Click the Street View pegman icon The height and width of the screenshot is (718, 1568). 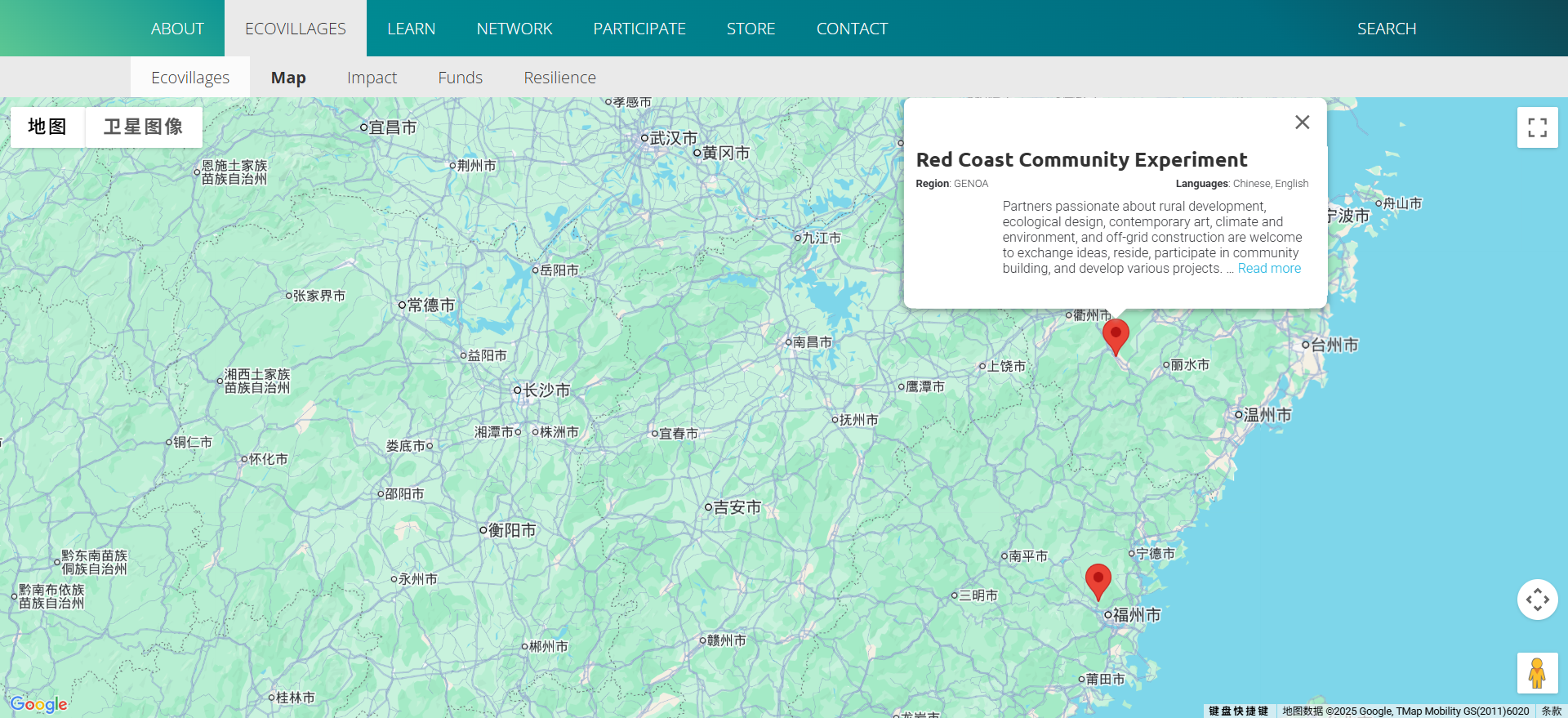[x=1537, y=673]
